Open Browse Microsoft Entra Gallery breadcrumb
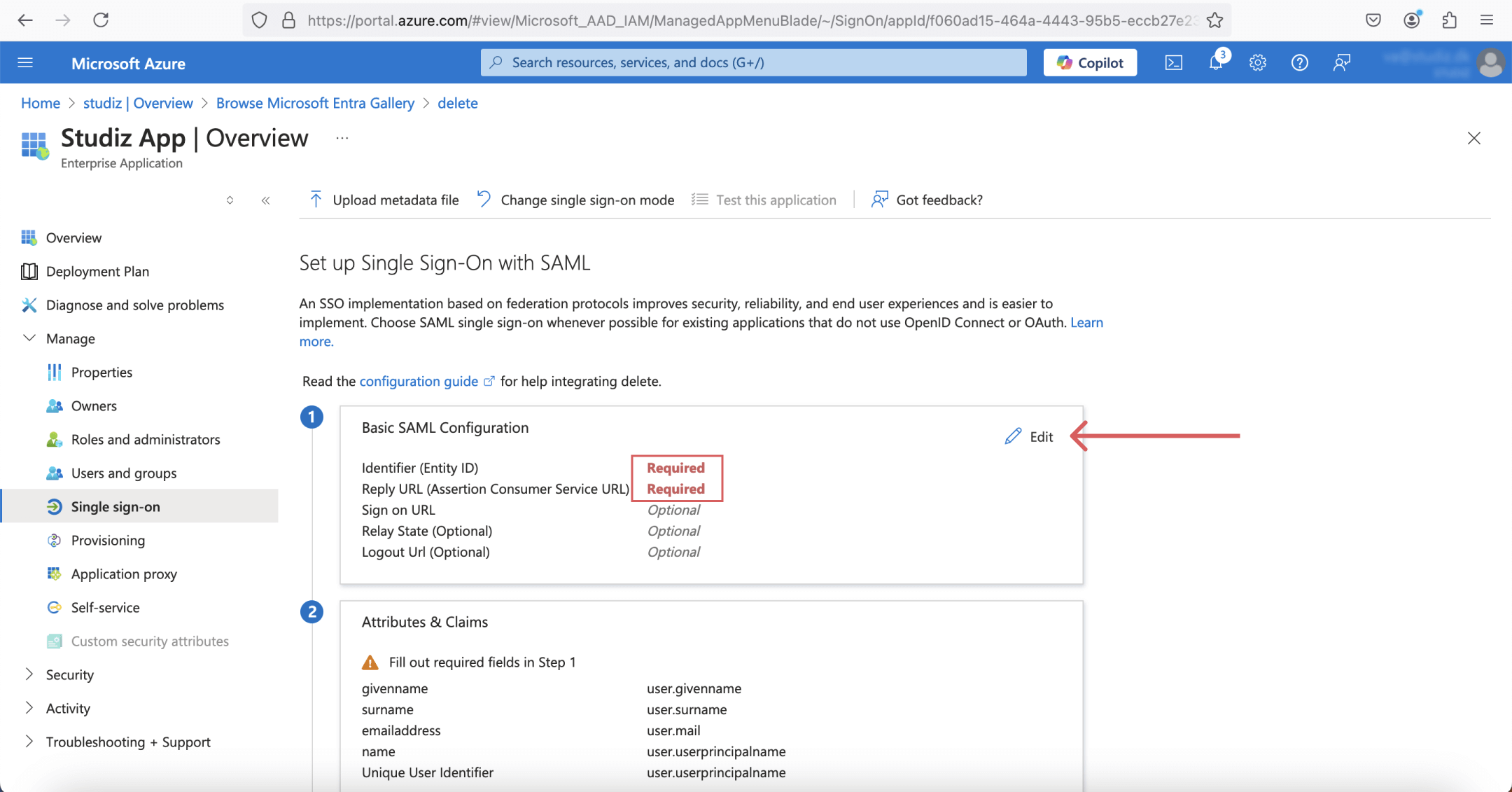The width and height of the screenshot is (1512, 792). pos(315,103)
